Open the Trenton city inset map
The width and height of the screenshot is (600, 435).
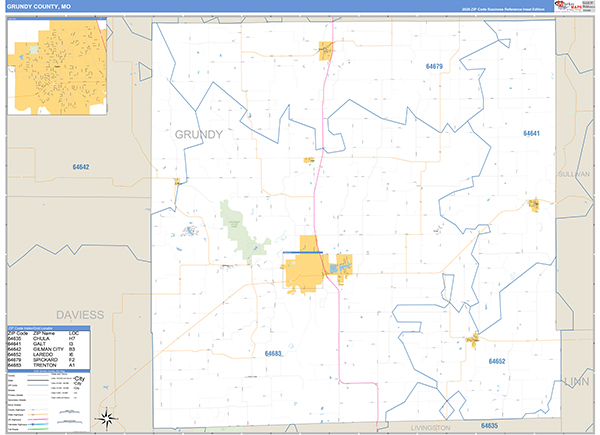pyautogui.click(x=57, y=67)
